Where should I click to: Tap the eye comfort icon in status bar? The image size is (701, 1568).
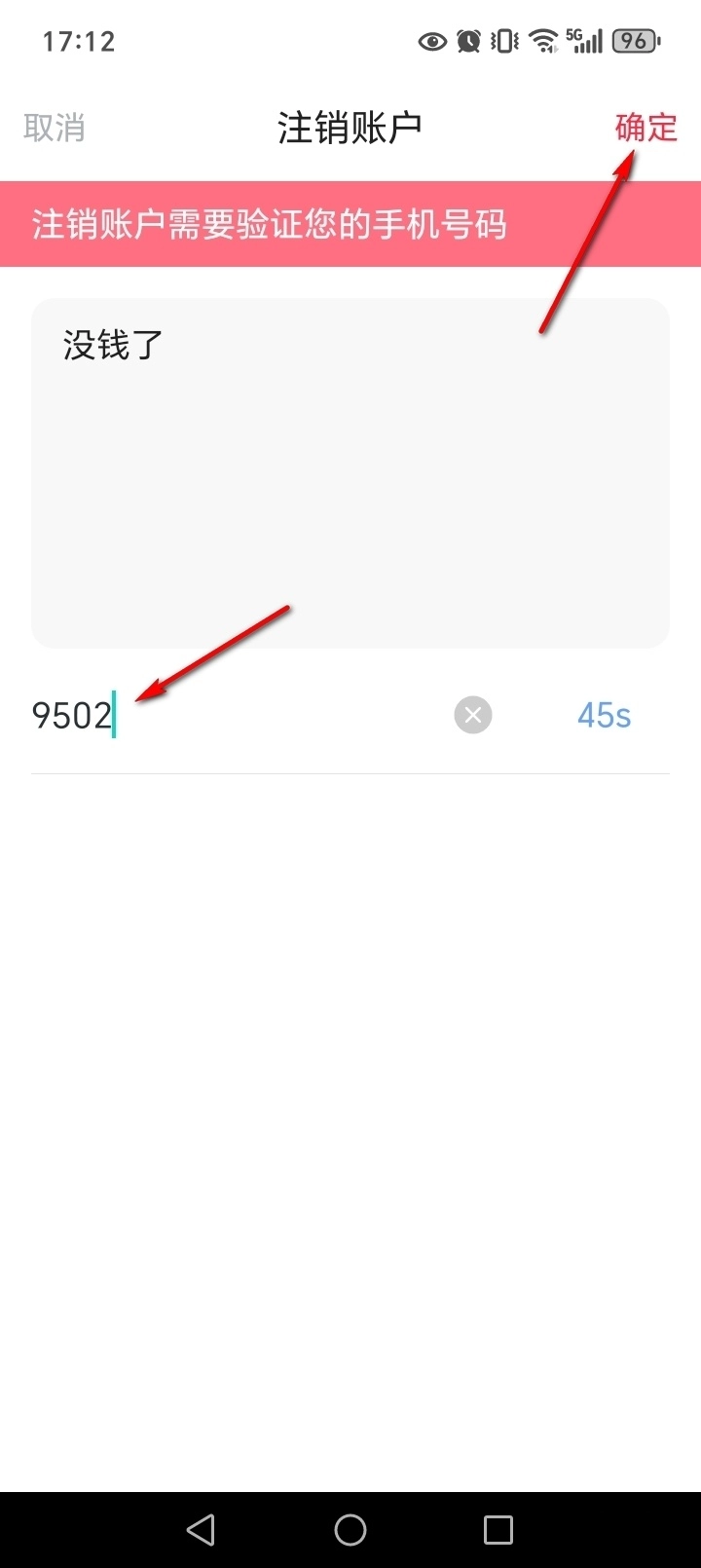click(x=432, y=41)
